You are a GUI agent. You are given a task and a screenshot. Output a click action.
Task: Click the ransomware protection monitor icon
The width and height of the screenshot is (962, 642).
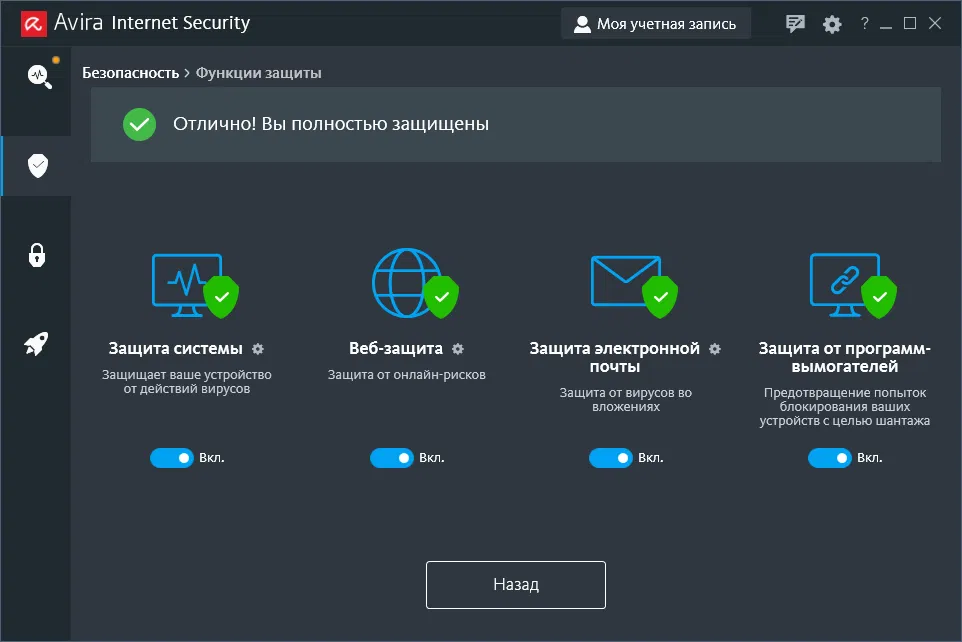coord(846,282)
